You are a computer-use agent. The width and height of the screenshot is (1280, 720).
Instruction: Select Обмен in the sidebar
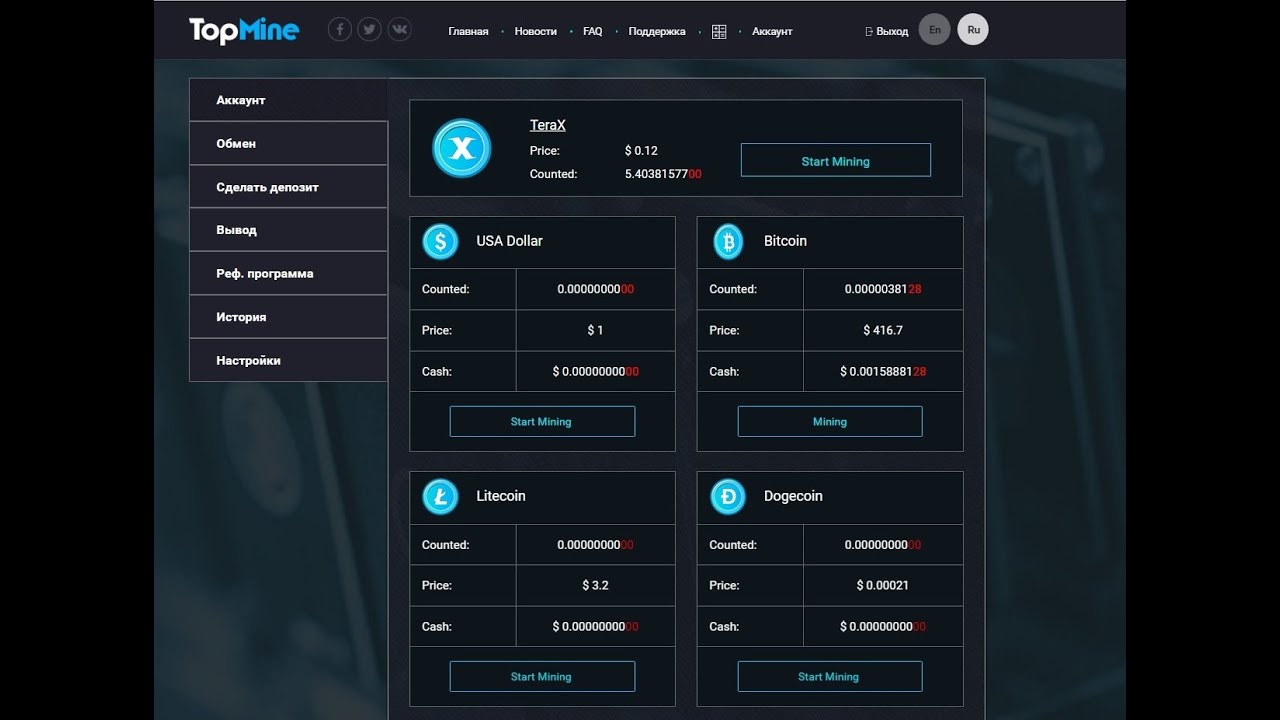click(288, 143)
